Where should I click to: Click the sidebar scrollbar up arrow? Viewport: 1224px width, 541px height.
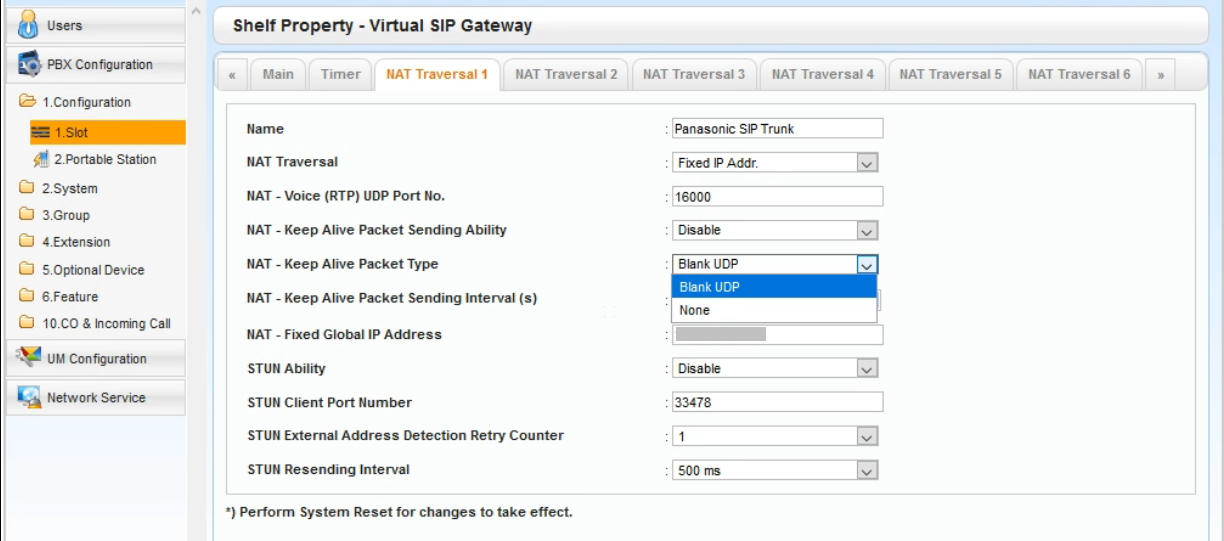point(196,12)
